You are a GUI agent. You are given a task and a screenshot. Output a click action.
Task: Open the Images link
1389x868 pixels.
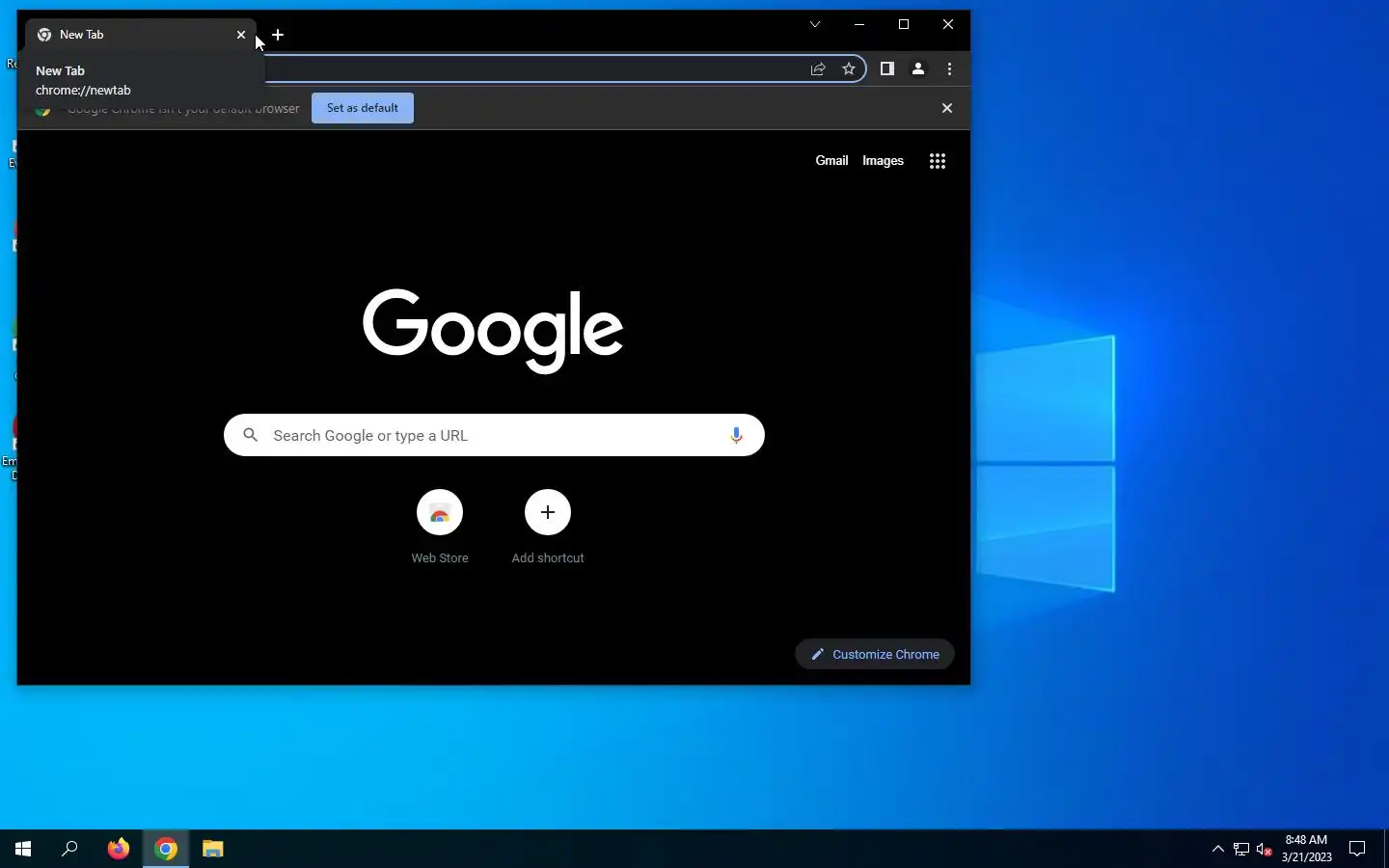[x=883, y=161]
